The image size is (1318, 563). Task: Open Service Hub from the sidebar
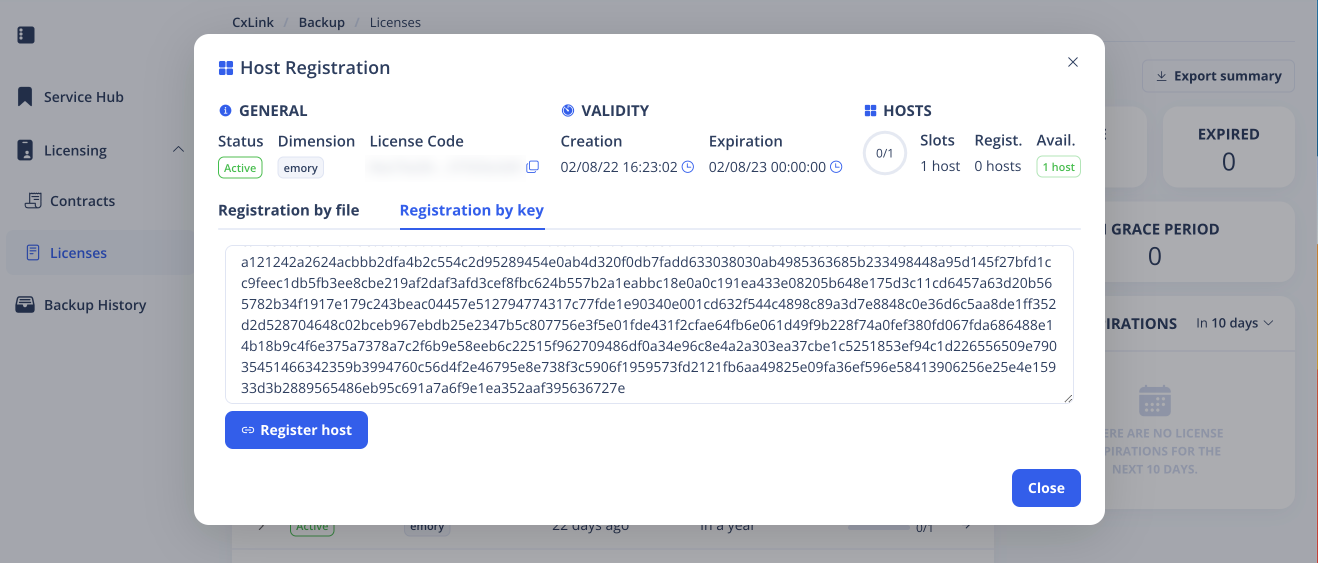tap(83, 97)
